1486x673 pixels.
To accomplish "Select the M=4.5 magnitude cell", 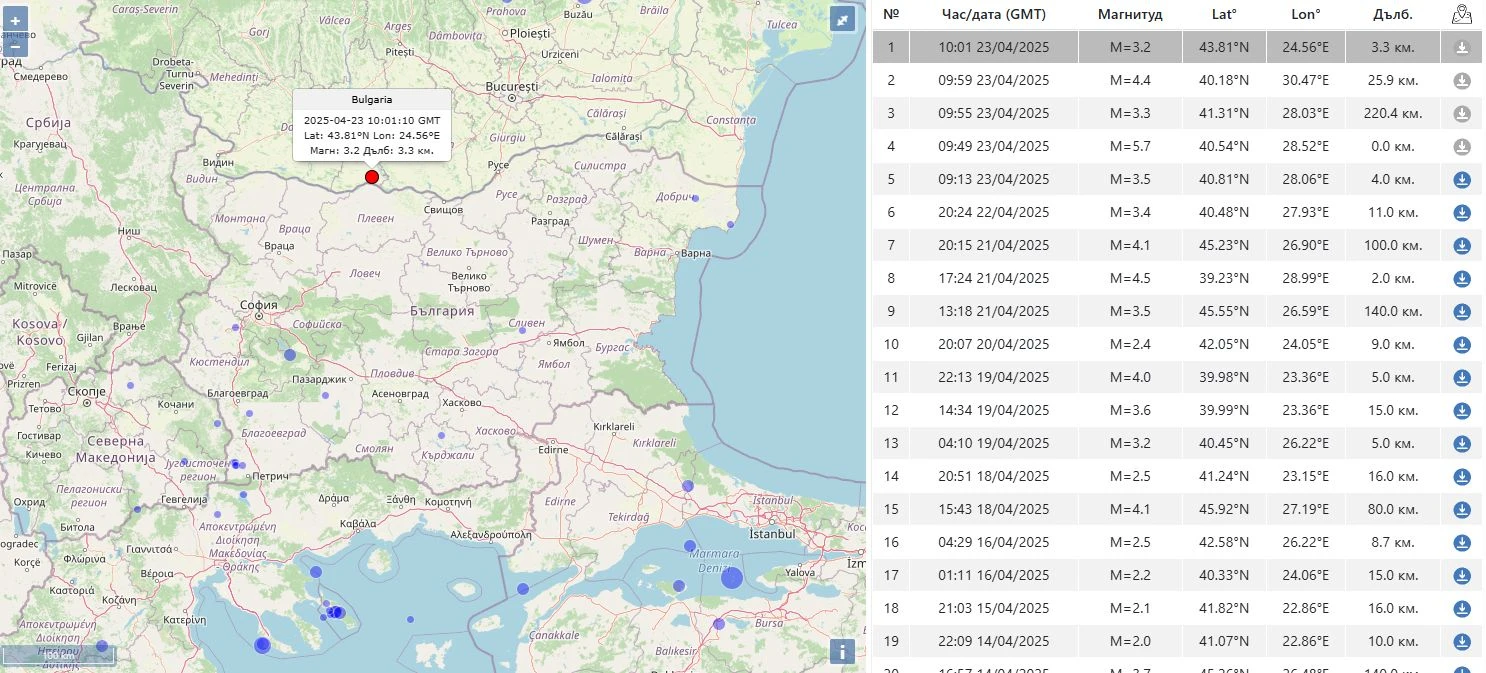I will pos(1130,278).
